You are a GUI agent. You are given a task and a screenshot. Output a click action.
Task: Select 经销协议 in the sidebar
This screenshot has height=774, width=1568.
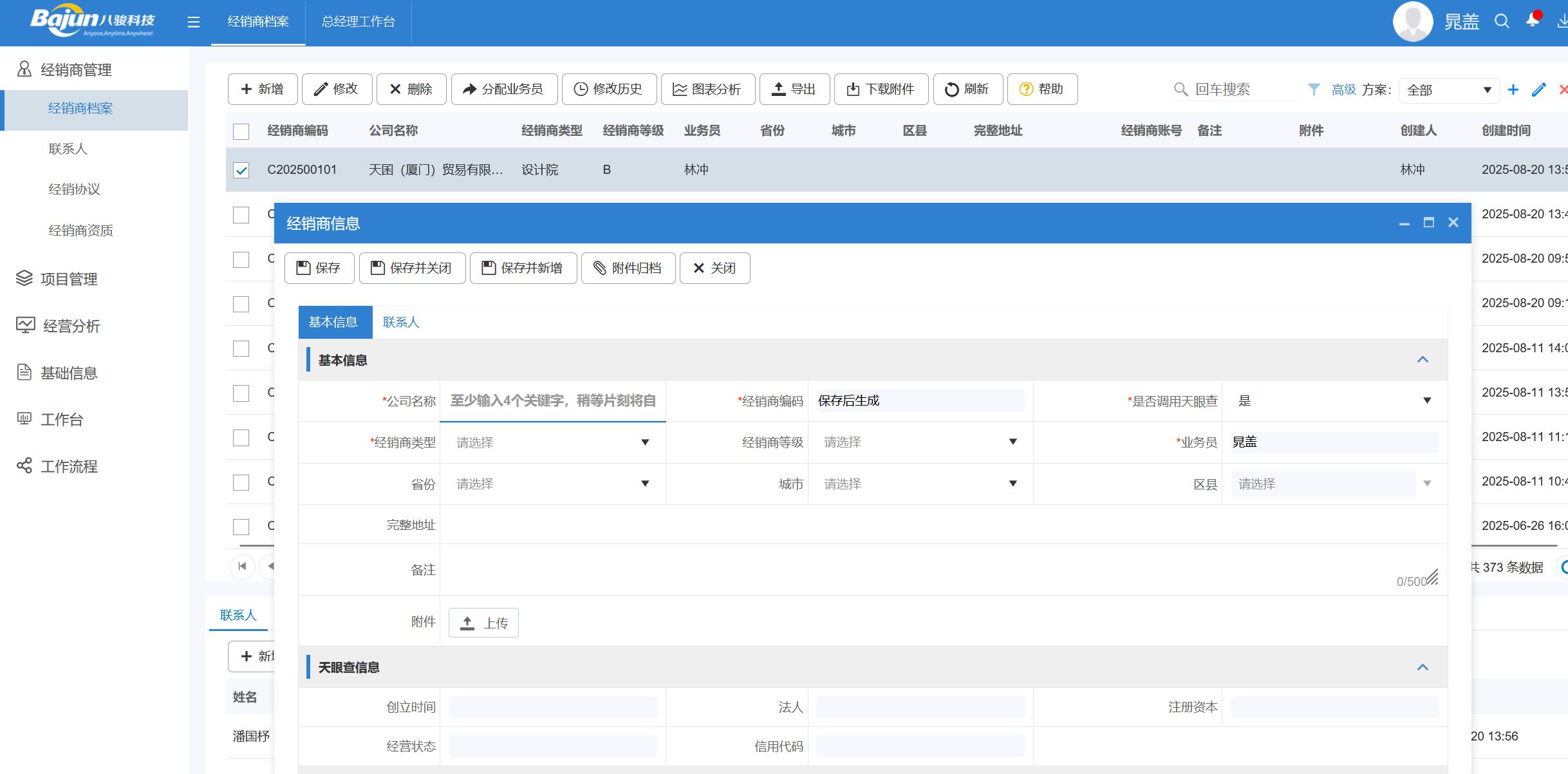pos(75,189)
